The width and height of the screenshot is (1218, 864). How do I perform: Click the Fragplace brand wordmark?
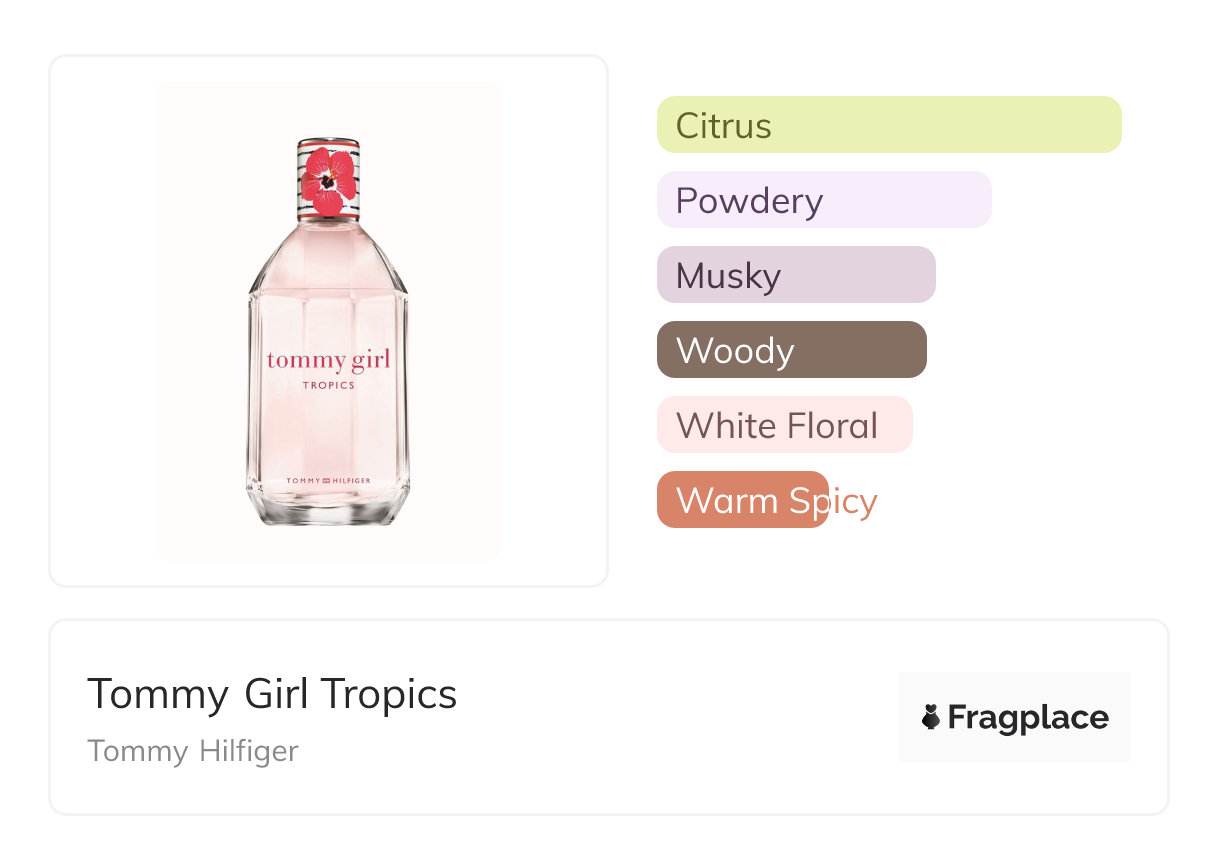point(1027,717)
